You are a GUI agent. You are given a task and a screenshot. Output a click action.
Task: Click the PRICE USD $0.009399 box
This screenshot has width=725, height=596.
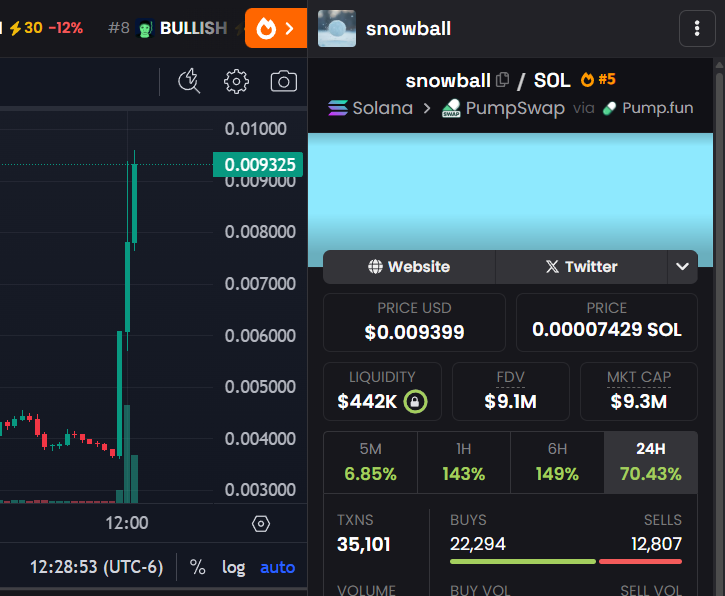414,322
